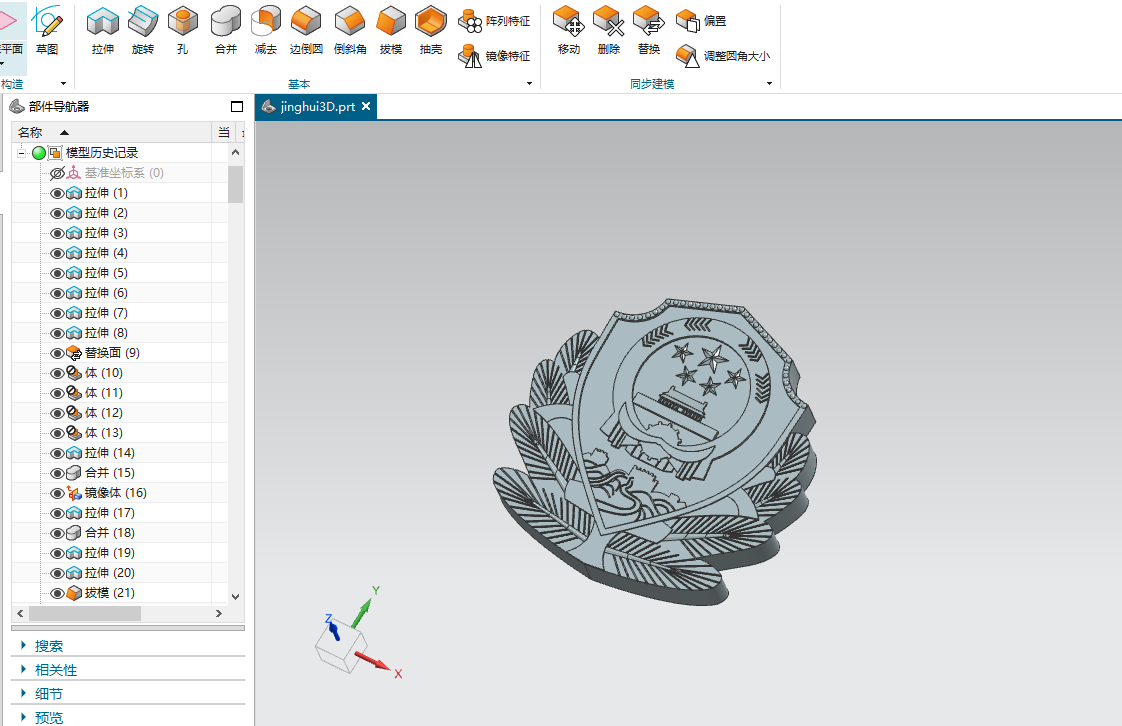Select the 抽壳 (Shell) tool
Screen dimensions: 1122x726
(431, 31)
